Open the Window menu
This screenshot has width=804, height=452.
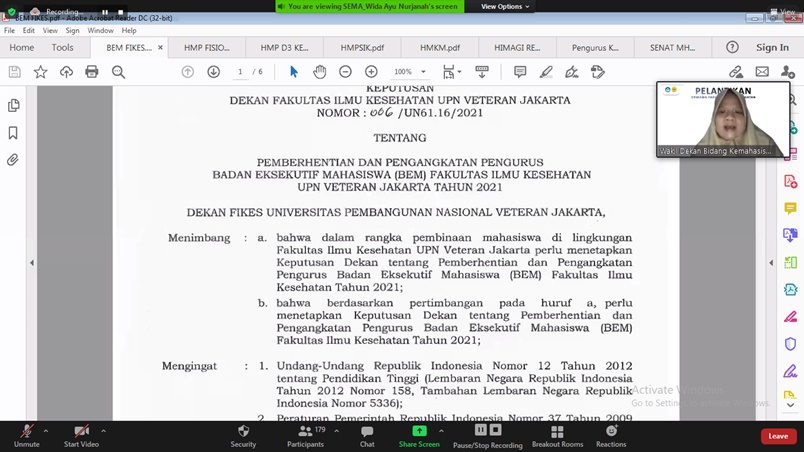pos(100,31)
